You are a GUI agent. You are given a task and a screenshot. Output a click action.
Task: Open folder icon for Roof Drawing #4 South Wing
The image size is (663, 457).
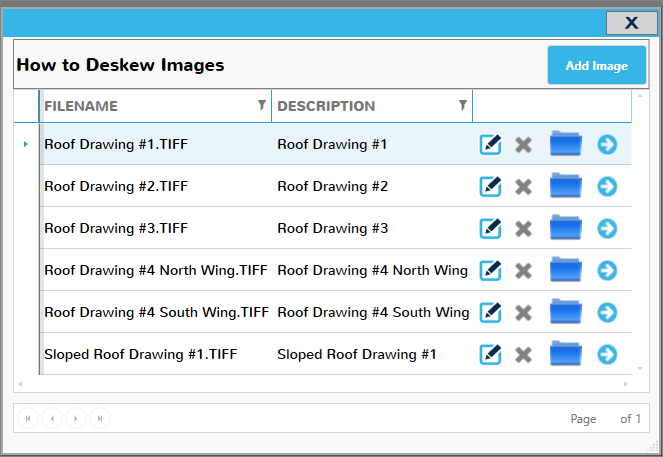point(565,313)
